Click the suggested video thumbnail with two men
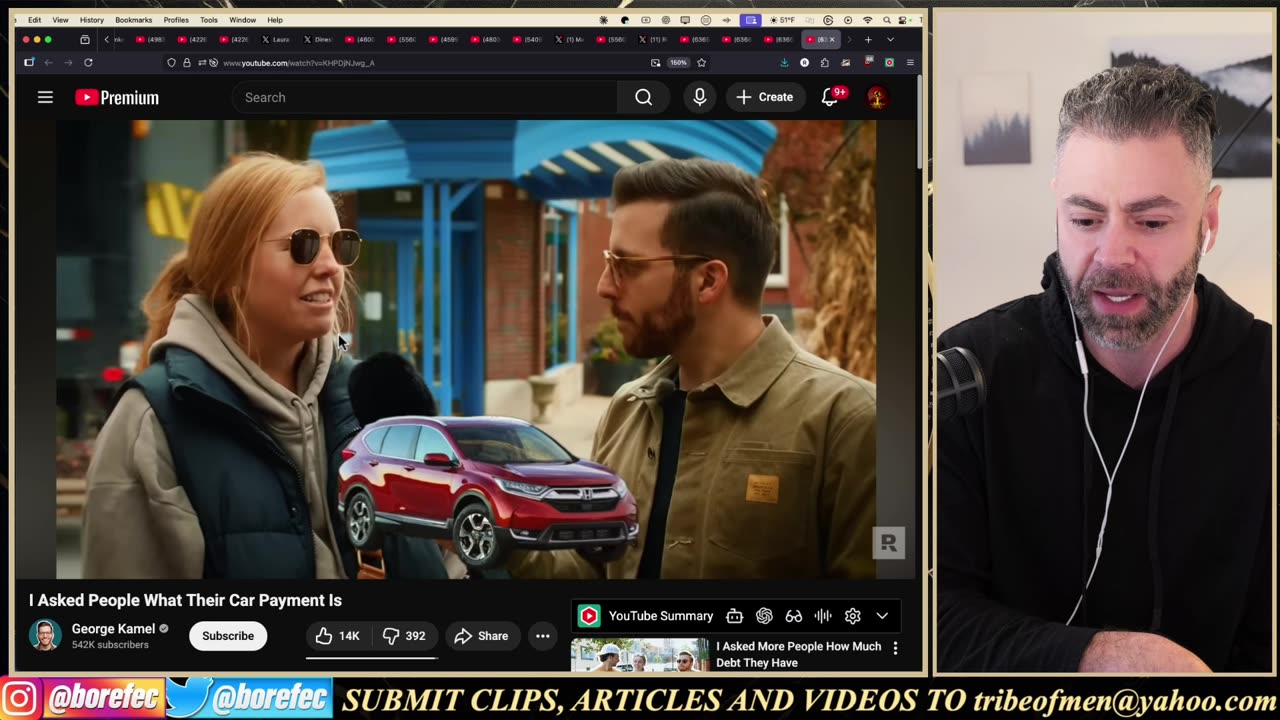The image size is (1280, 720). [640, 655]
